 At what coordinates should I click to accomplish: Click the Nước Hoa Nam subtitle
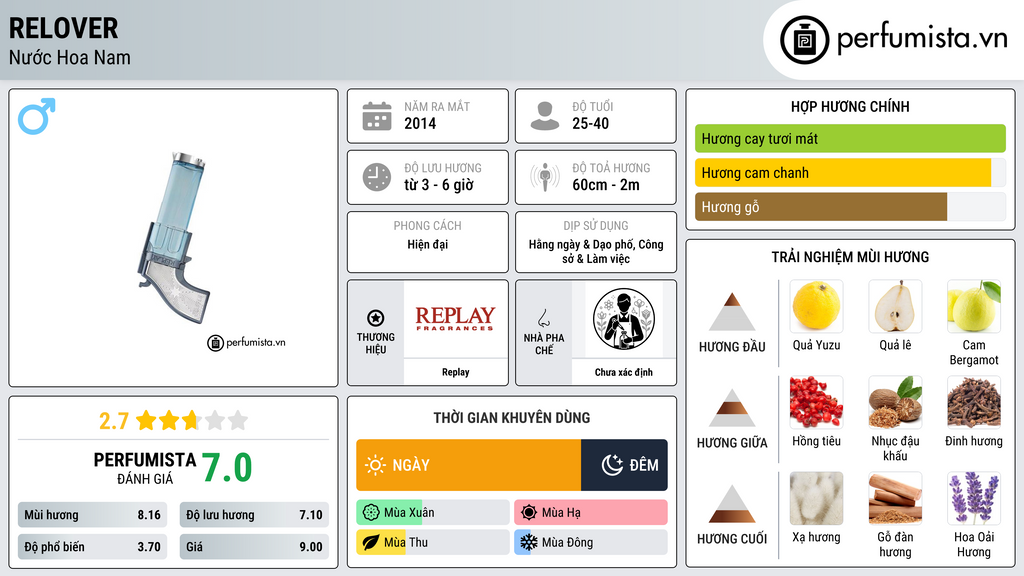pos(70,57)
